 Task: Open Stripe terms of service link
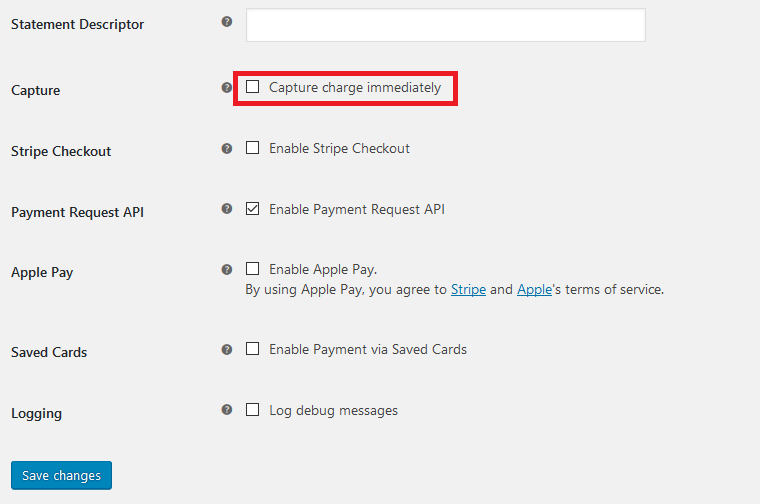pos(468,290)
